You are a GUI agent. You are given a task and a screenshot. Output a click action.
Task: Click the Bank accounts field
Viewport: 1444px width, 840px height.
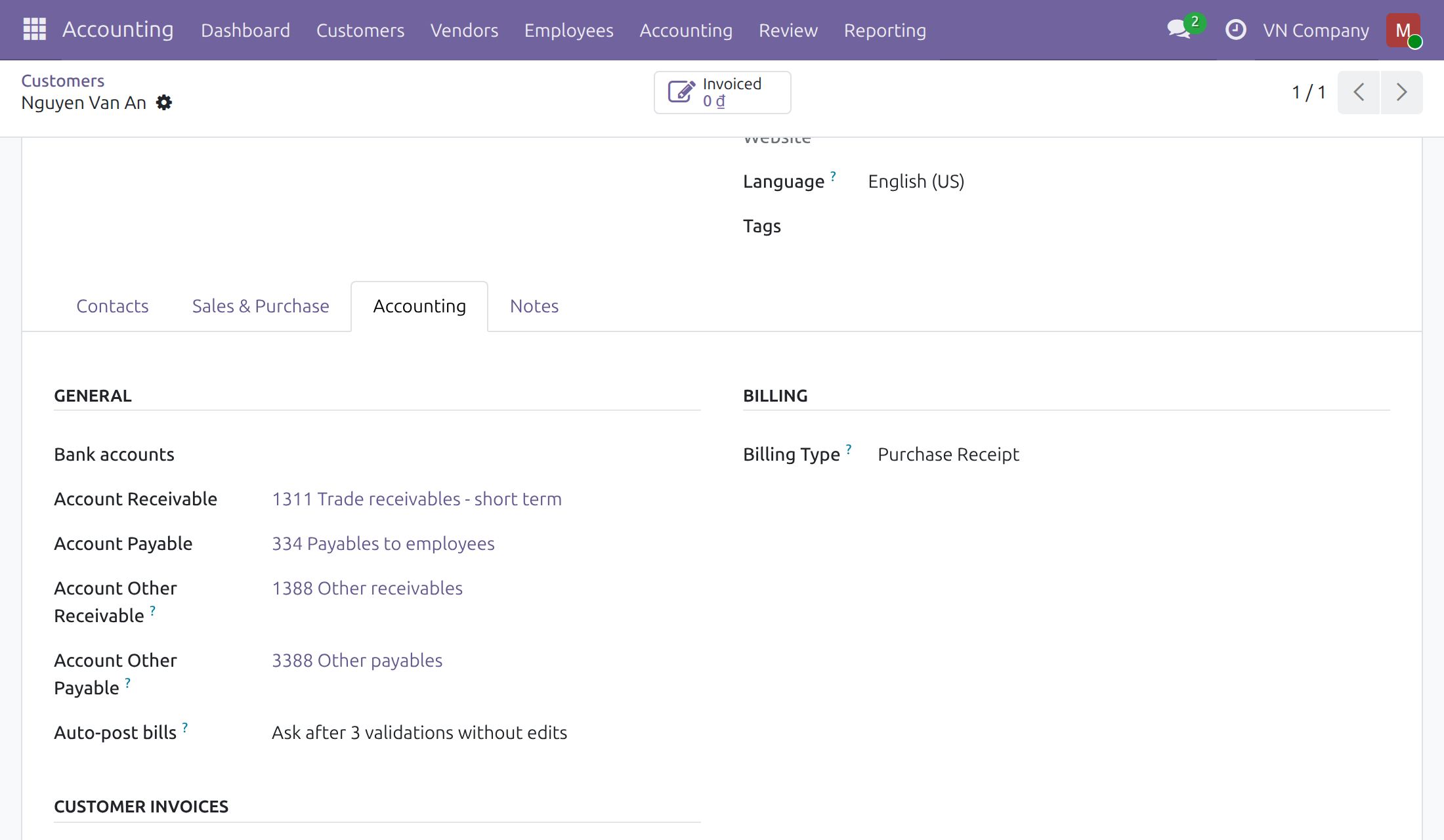point(114,455)
